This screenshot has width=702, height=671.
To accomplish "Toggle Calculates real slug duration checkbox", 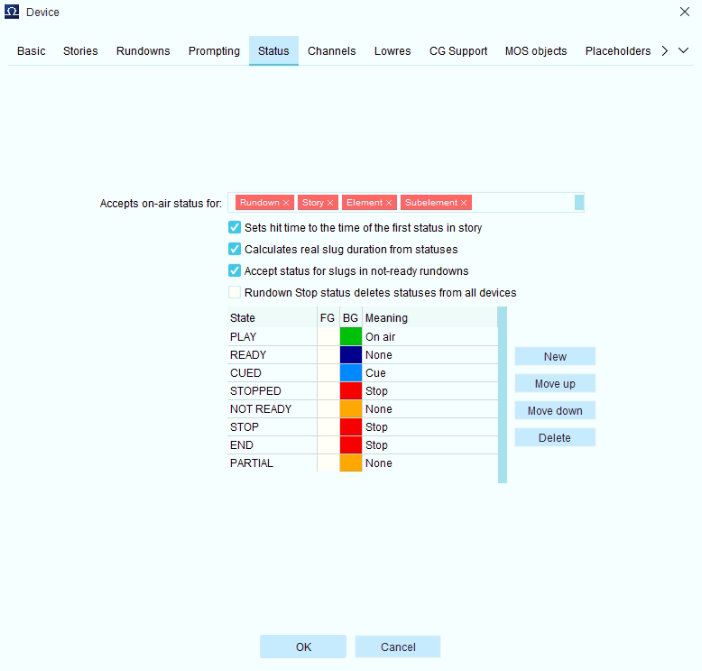I will click(235, 249).
